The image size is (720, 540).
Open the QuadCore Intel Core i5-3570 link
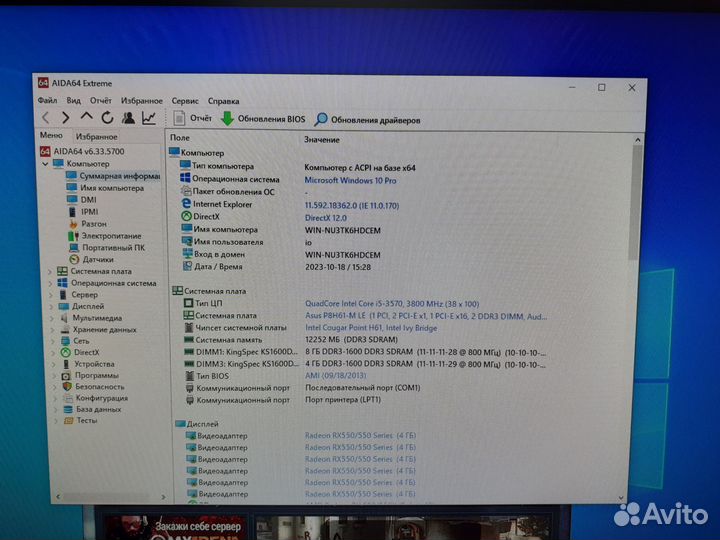(392, 304)
